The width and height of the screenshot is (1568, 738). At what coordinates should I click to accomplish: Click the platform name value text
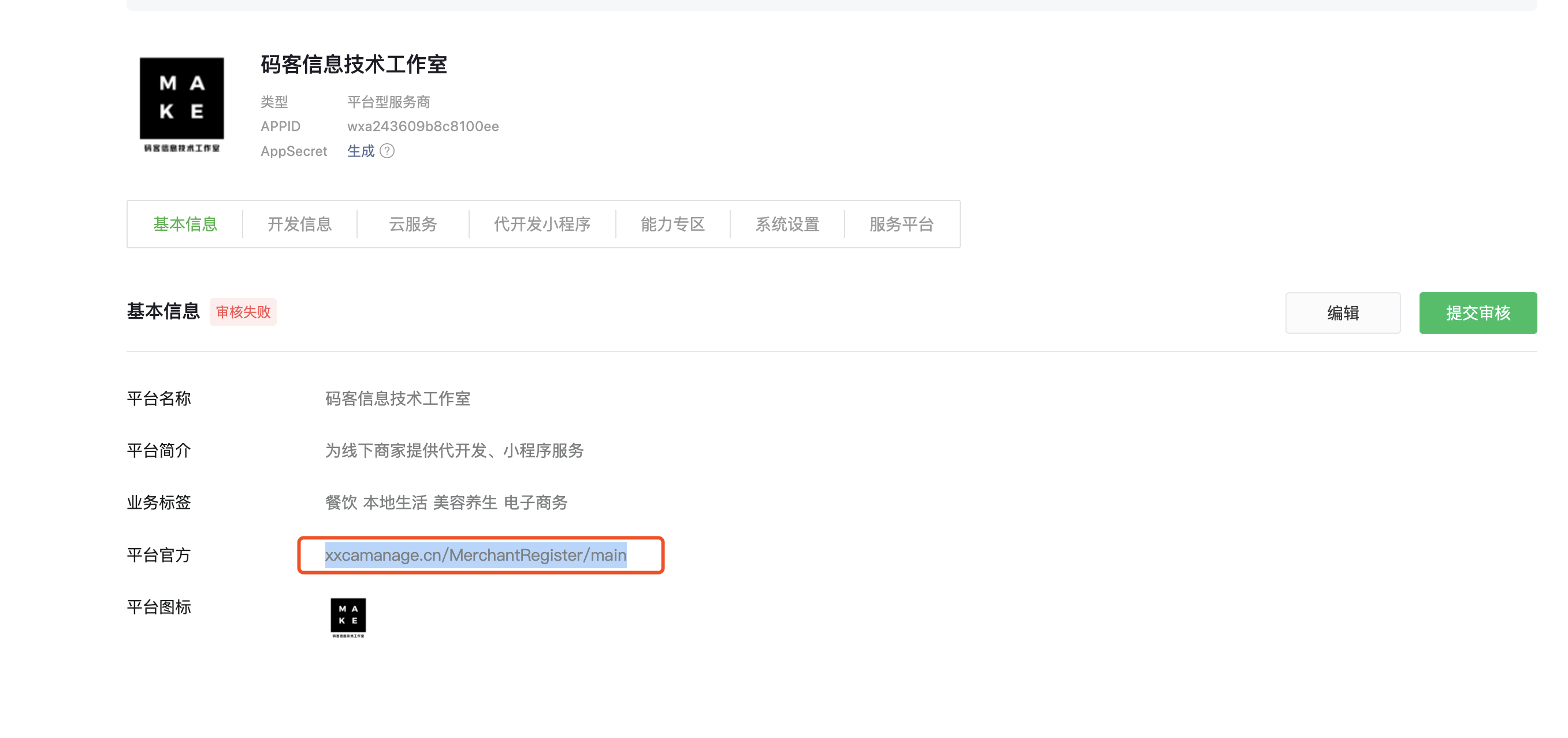click(397, 398)
